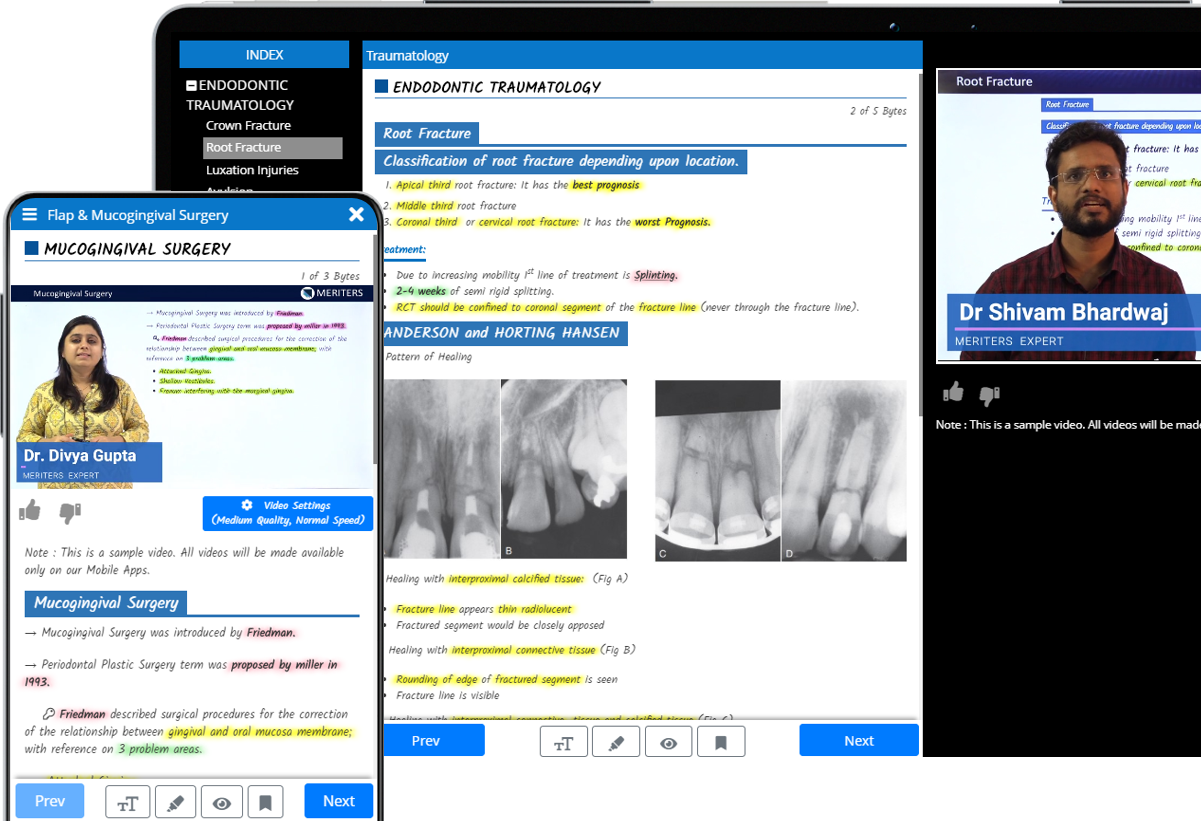The width and height of the screenshot is (1201, 821).
Task: Click 'Classification of root fracture' heading
Action: coord(561,161)
